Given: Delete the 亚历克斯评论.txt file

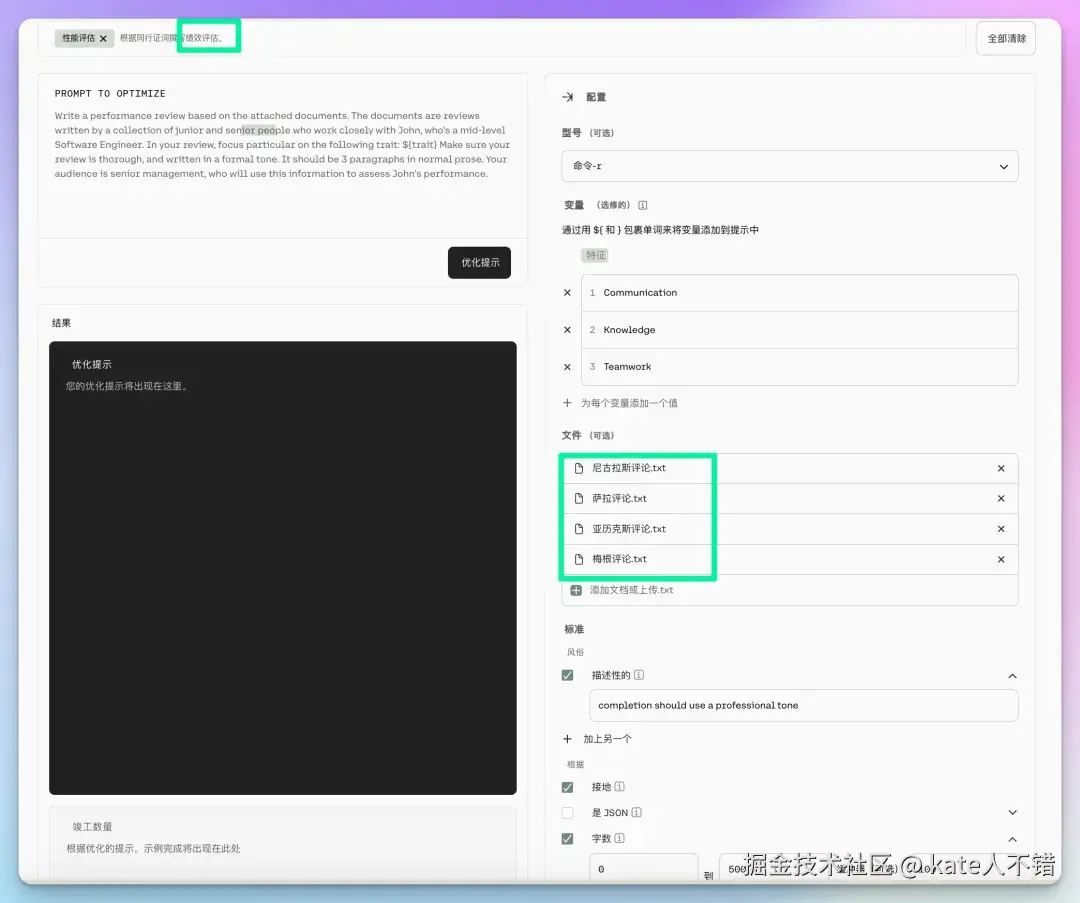Looking at the screenshot, I should tap(1001, 529).
